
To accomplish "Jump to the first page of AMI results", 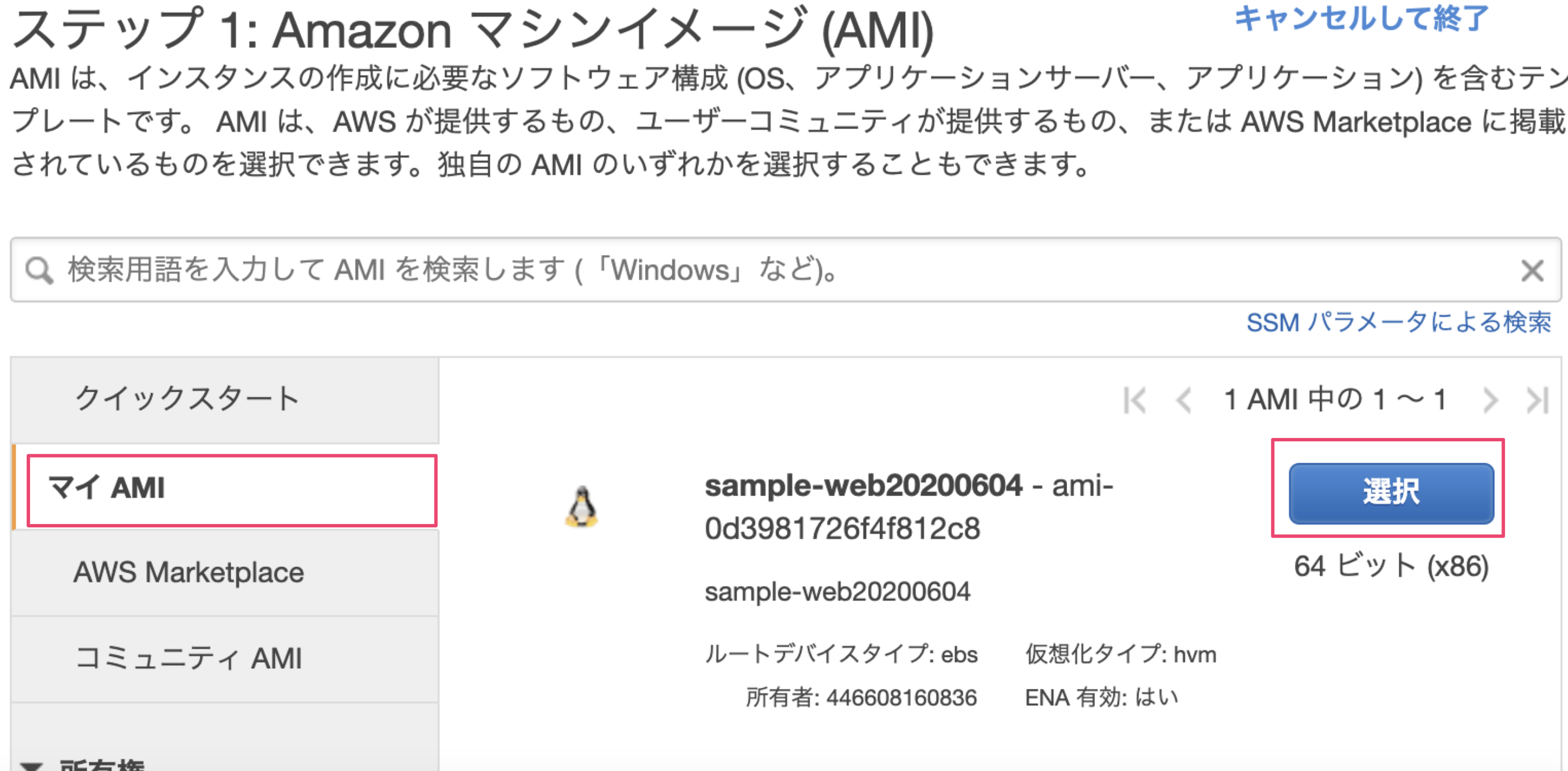I will pyautogui.click(x=1135, y=401).
